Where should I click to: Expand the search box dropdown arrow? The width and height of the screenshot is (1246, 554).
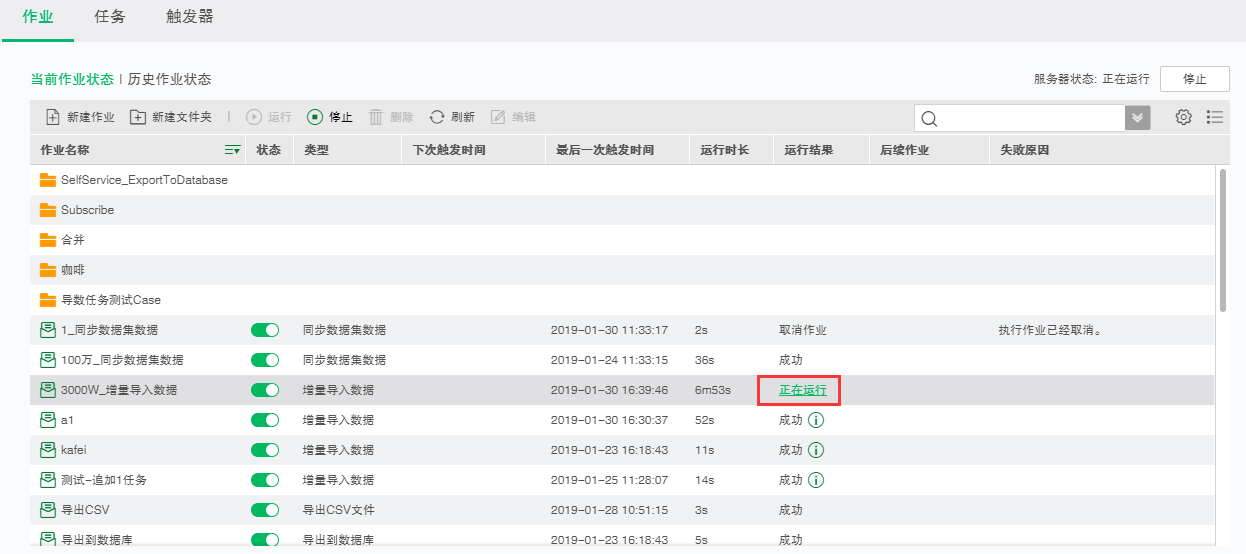coord(1138,118)
